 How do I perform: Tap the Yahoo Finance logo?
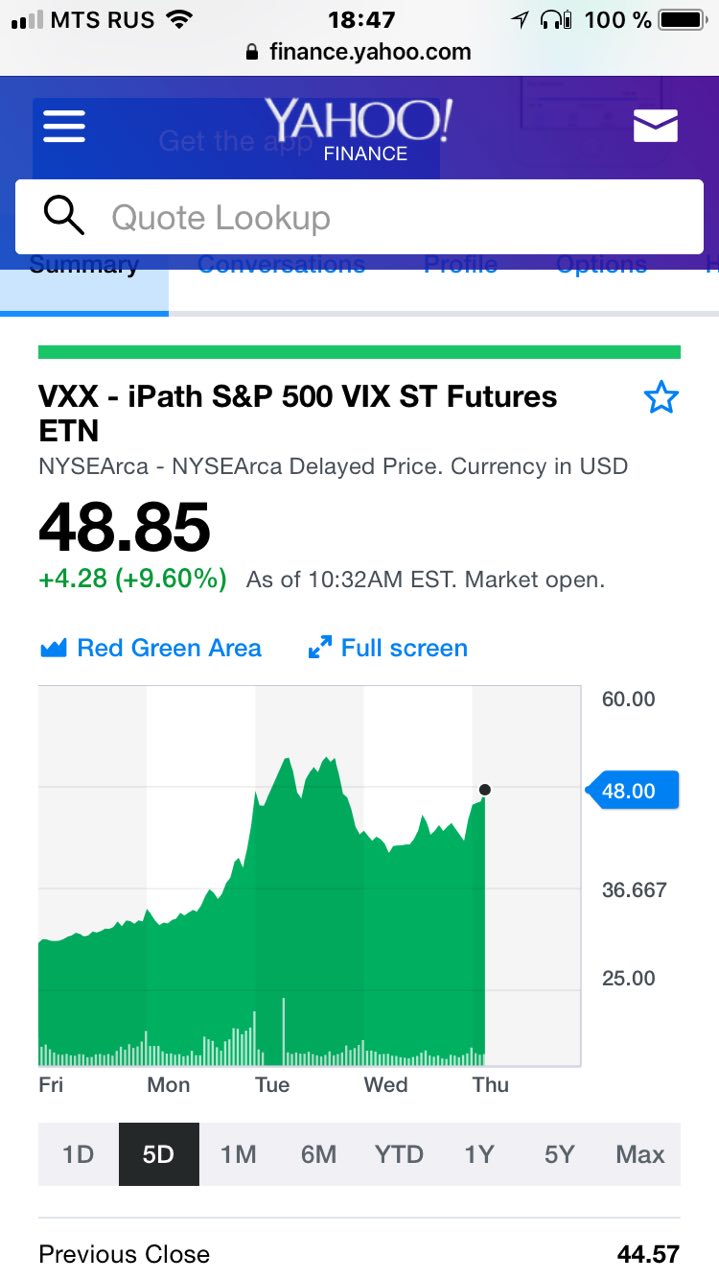(359, 130)
